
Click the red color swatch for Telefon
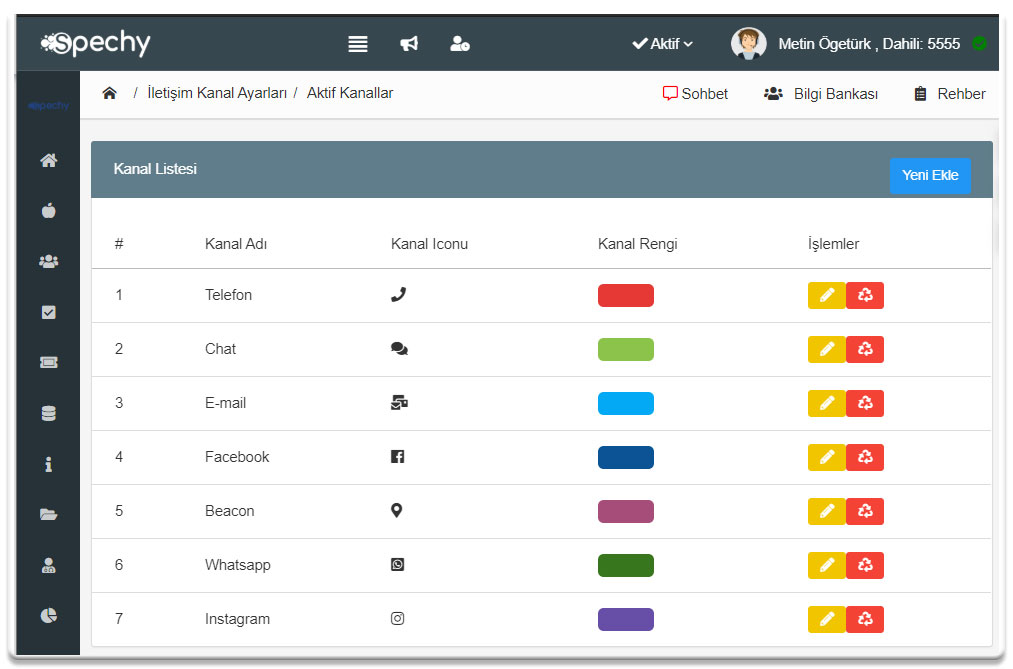tap(625, 295)
